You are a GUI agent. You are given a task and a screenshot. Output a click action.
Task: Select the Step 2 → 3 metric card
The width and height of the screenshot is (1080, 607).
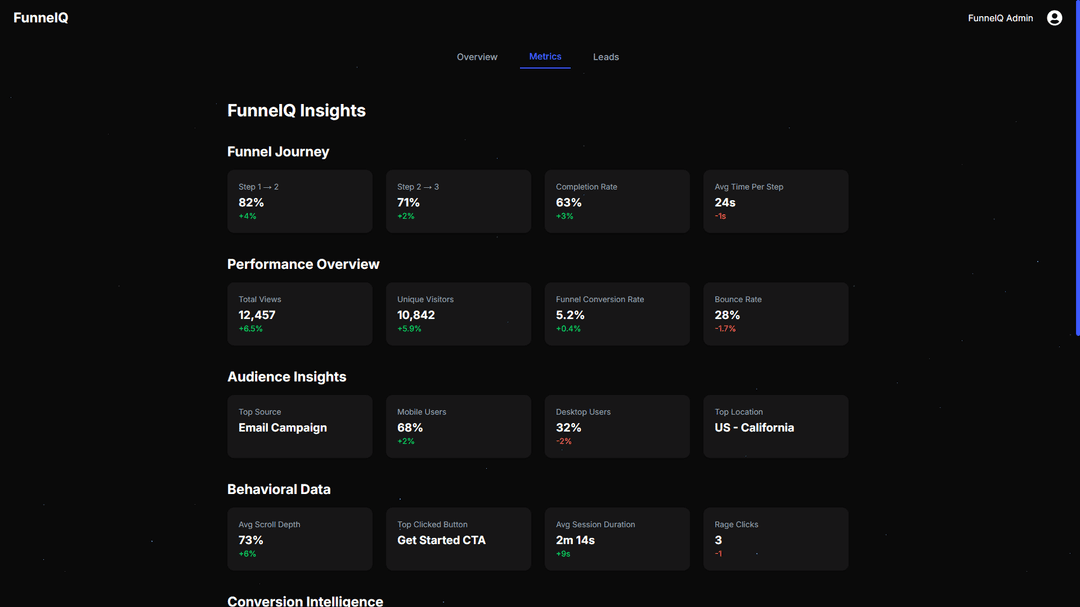pyautogui.click(x=458, y=201)
